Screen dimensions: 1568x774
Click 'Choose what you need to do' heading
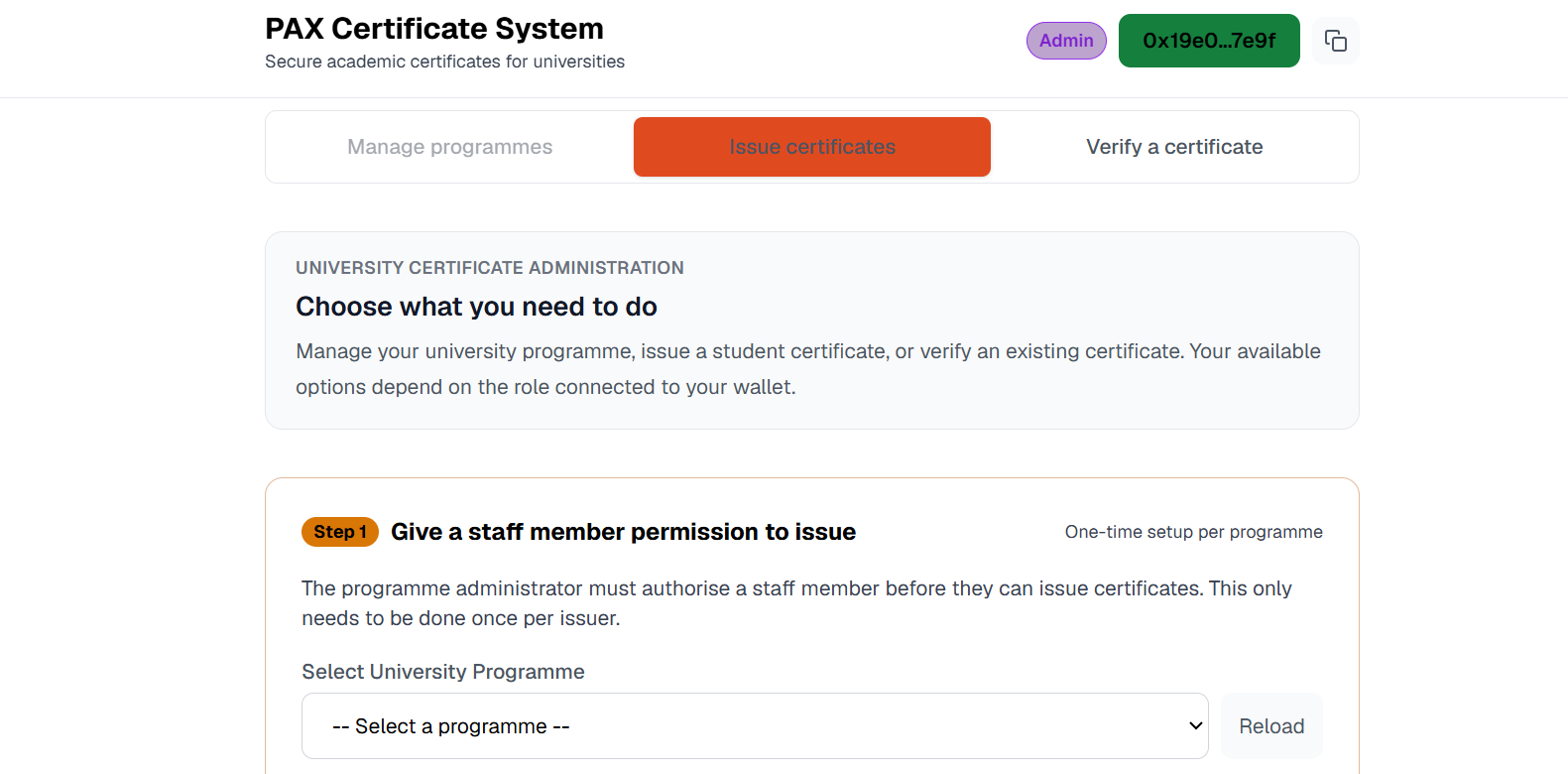[x=476, y=307]
